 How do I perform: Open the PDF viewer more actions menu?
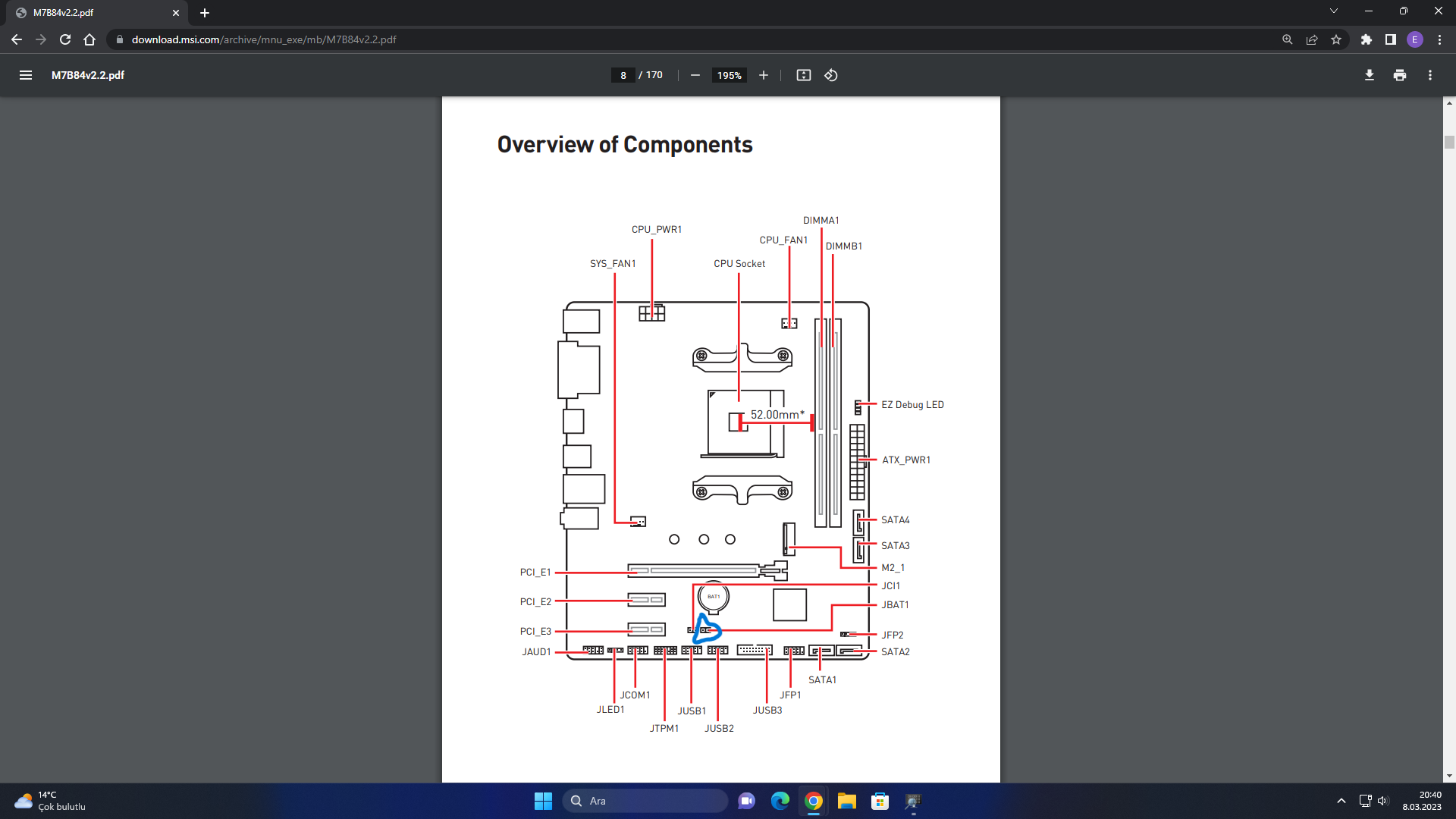tap(1430, 75)
